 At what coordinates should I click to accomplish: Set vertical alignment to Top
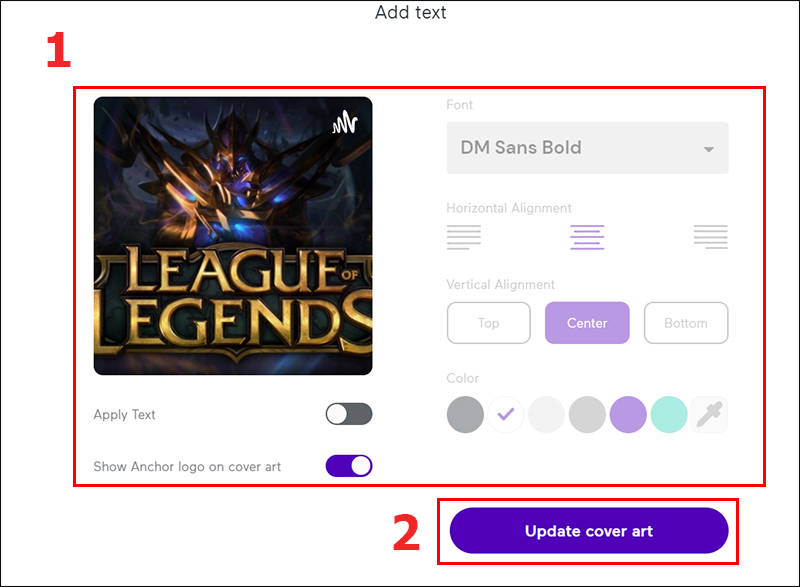coord(489,323)
